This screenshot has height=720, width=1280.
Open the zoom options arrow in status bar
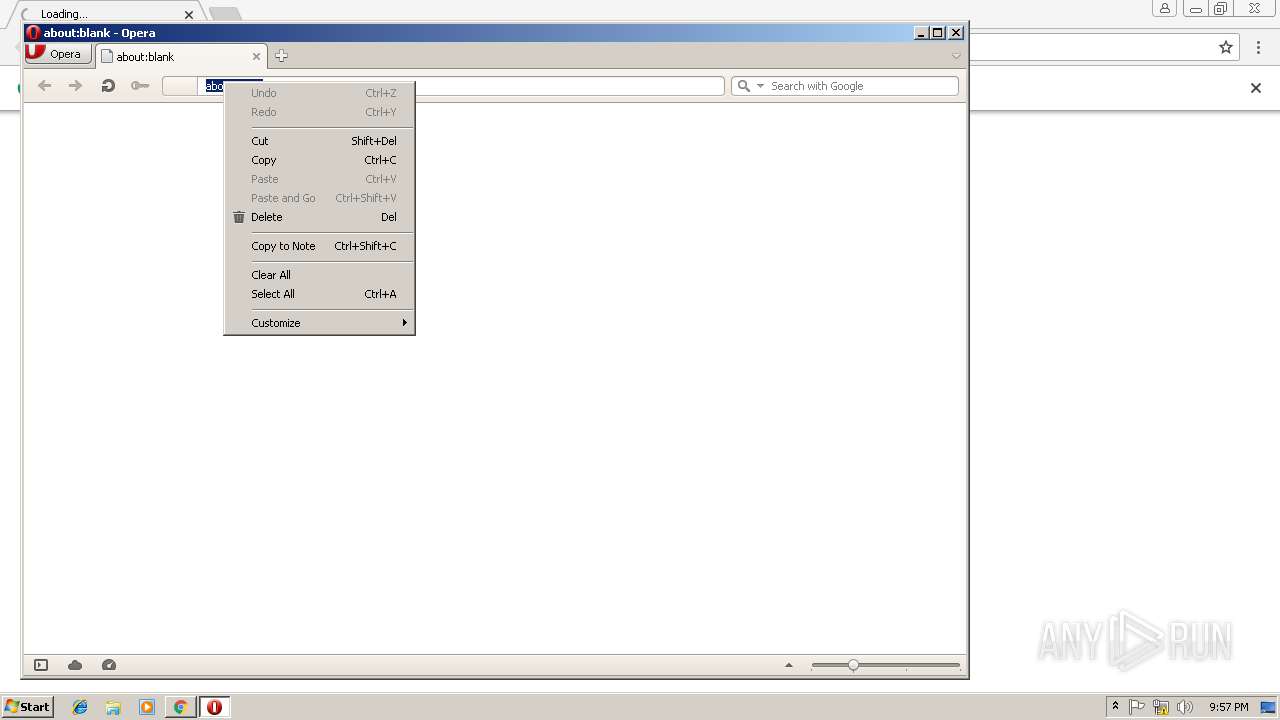789,665
